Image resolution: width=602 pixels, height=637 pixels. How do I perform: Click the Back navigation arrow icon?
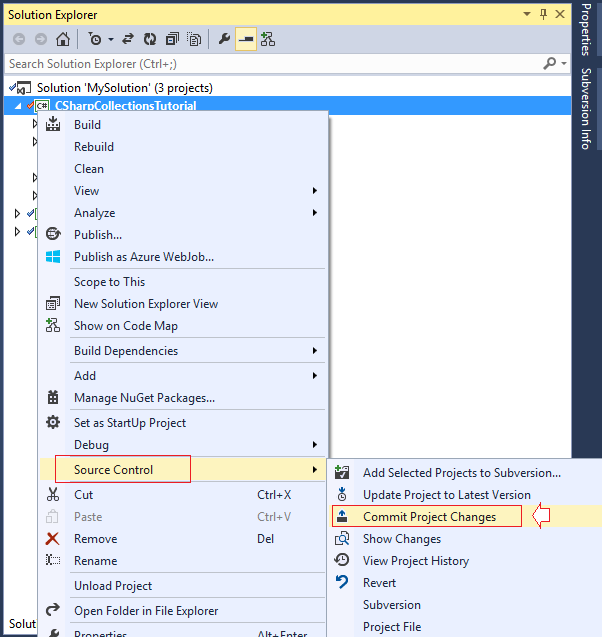pos(19,39)
